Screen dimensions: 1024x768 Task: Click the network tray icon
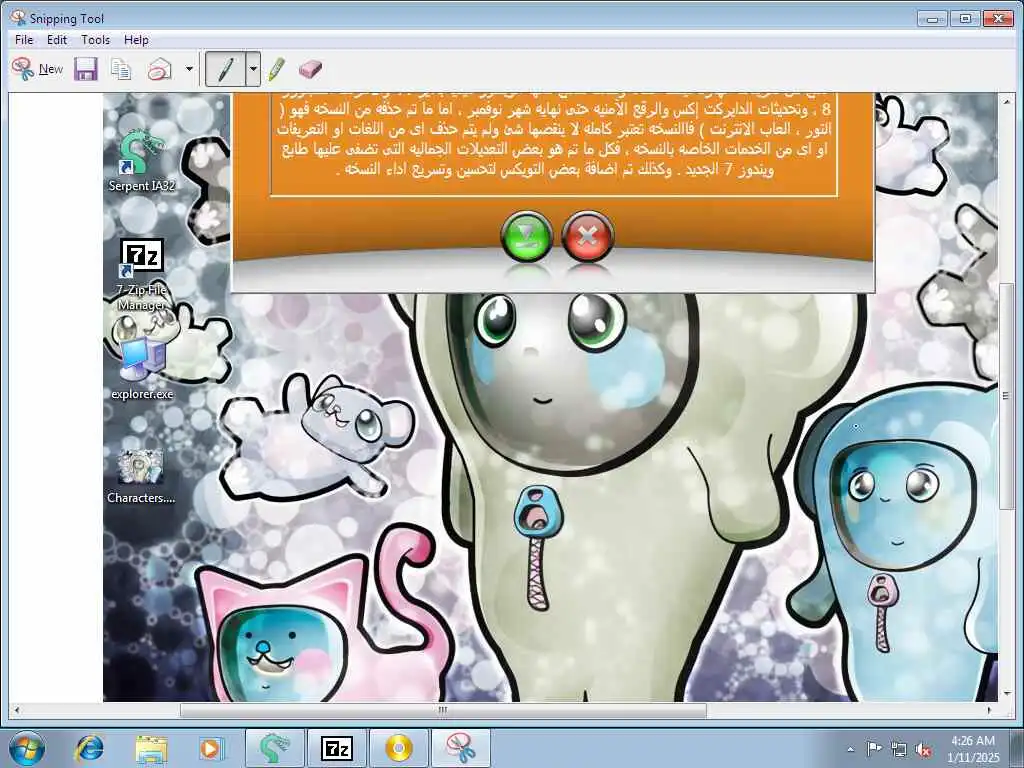click(899, 750)
